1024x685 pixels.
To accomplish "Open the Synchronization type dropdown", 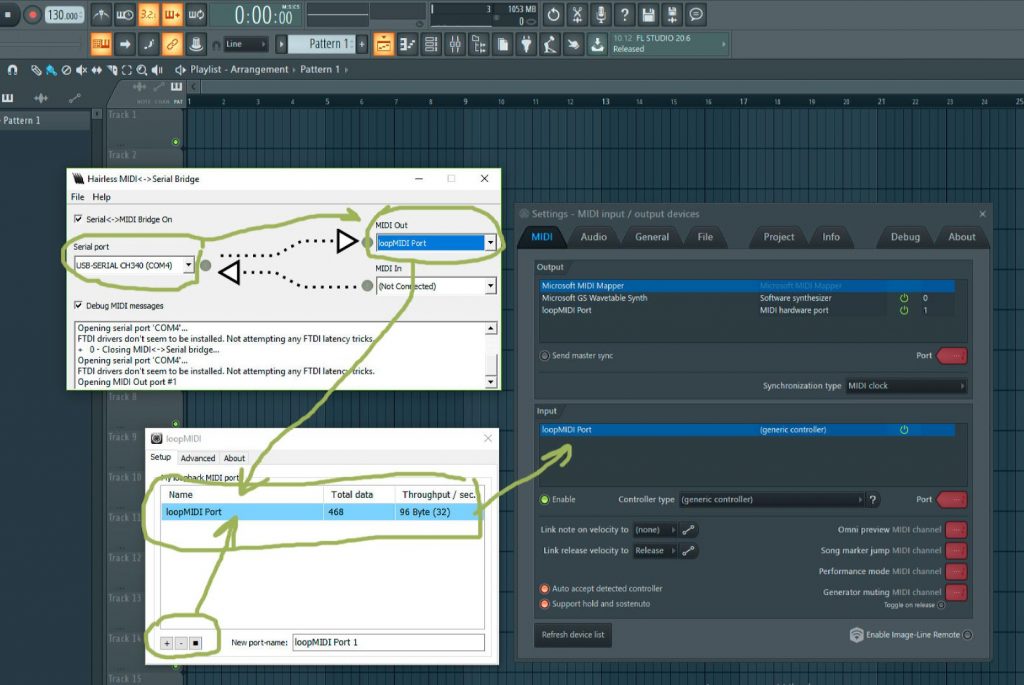I will (x=906, y=386).
